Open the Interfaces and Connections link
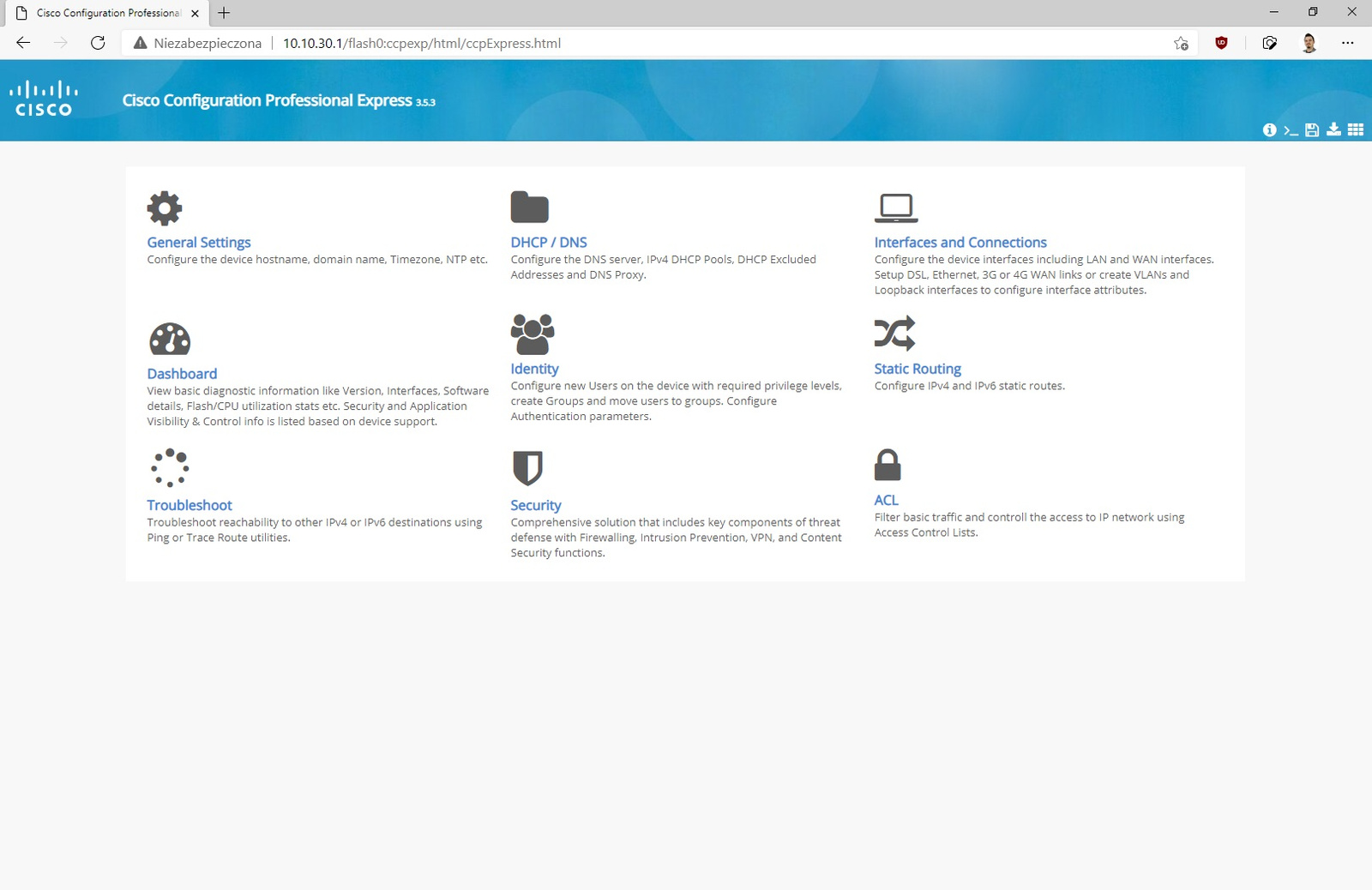The width and height of the screenshot is (1372, 890). (x=960, y=243)
